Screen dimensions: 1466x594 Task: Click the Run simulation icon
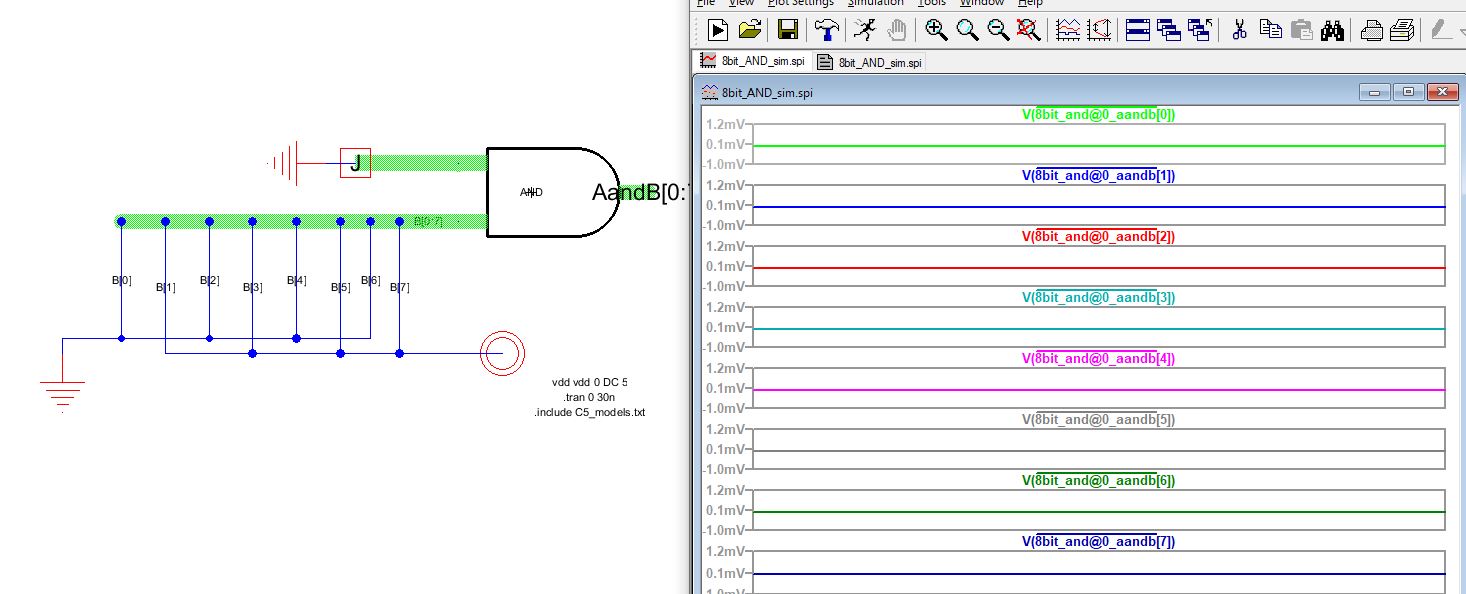click(x=717, y=30)
